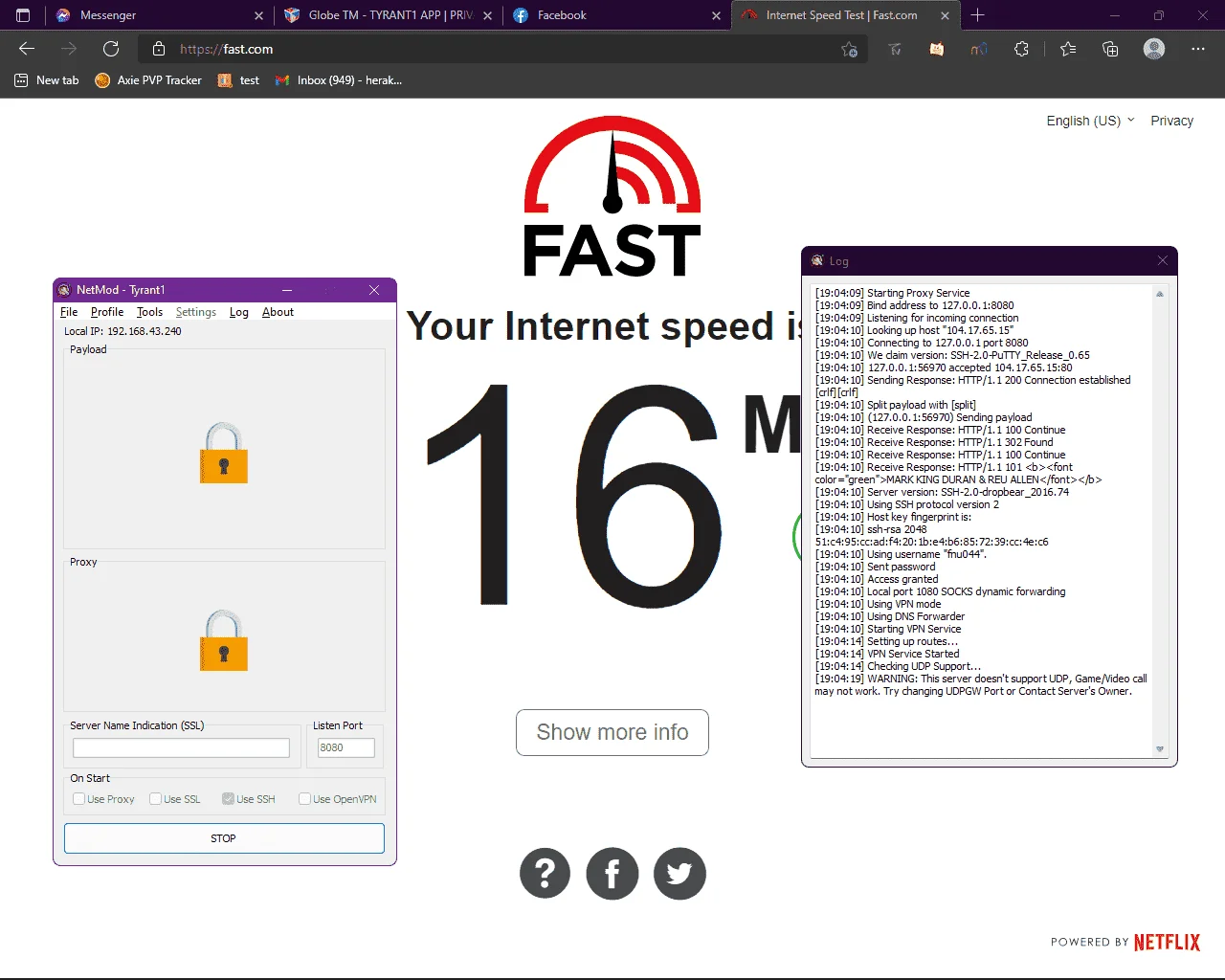
Task: Open the Axie PVP Tracker bookmark
Action: [x=148, y=80]
